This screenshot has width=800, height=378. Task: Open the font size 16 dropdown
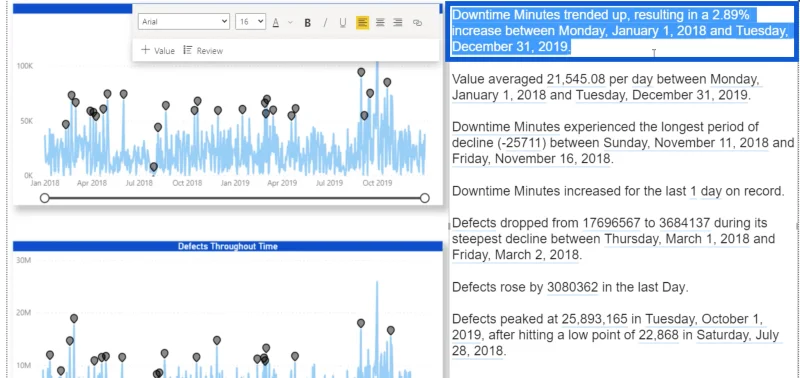pyautogui.click(x=251, y=21)
